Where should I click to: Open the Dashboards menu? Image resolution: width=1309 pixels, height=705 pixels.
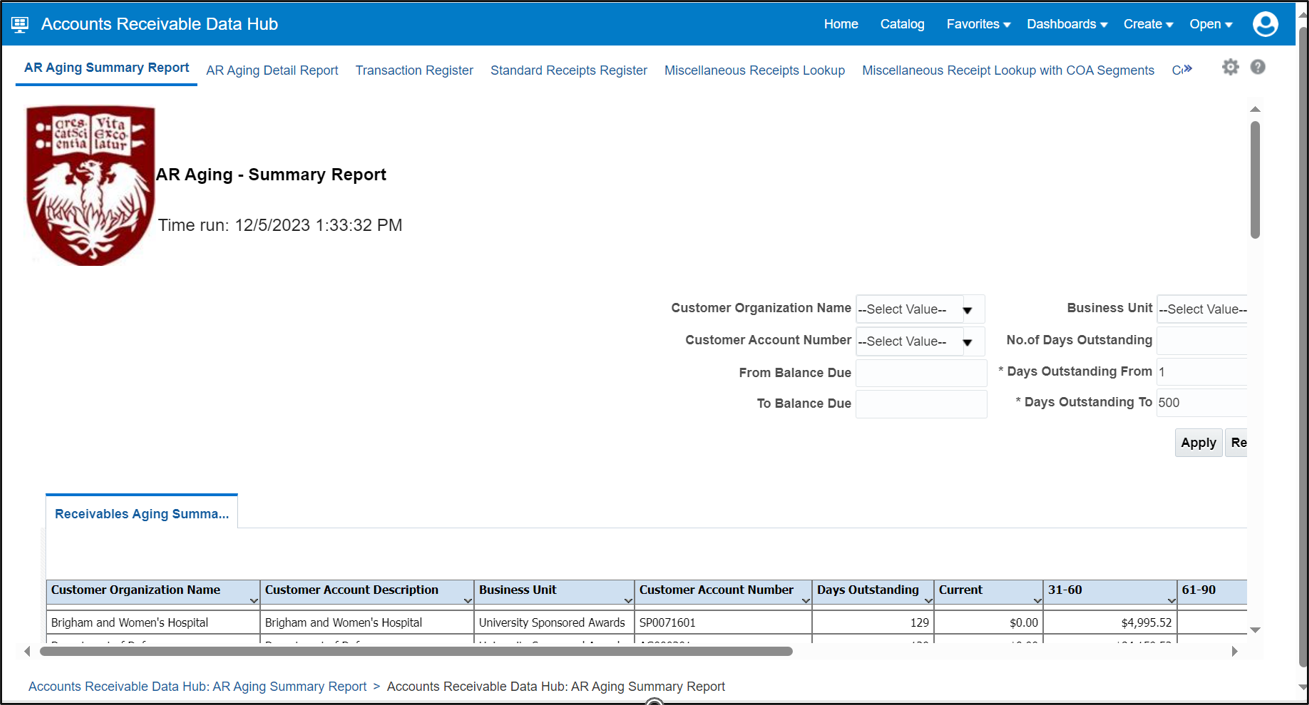point(1067,24)
